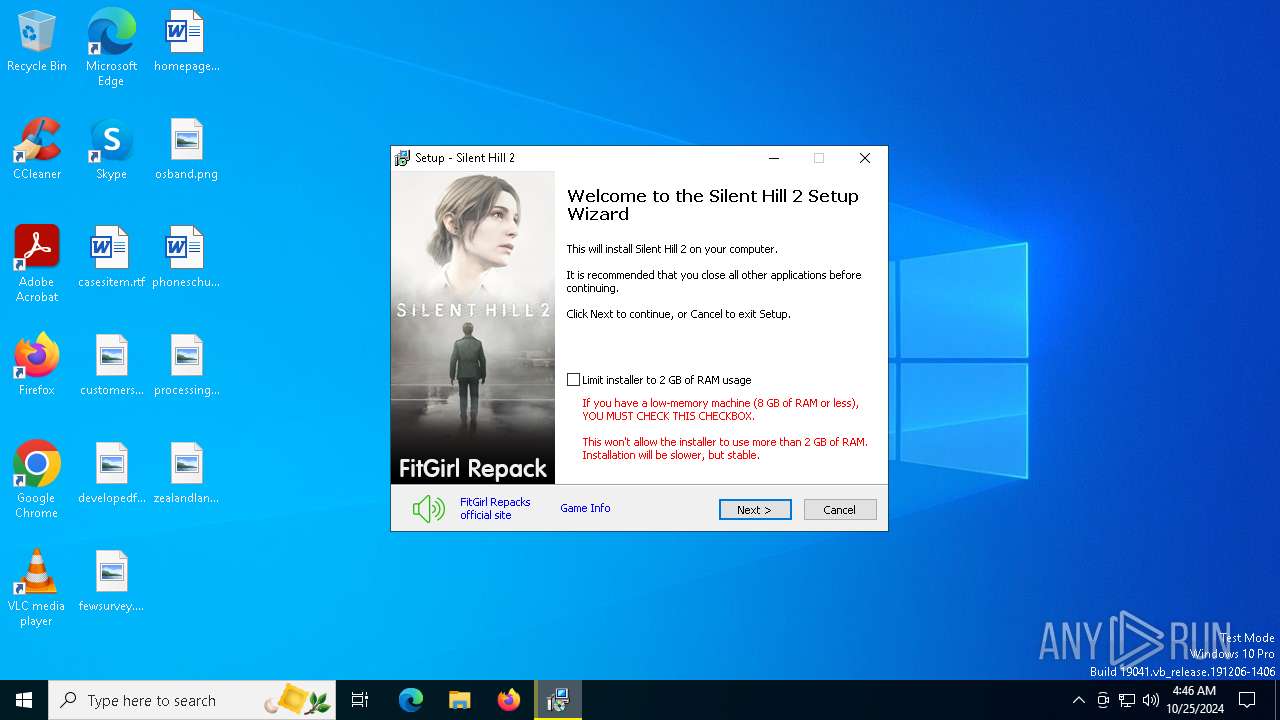This screenshot has height=720, width=1280.
Task: Select the Recycle Bin desktop icon
Action: click(37, 42)
